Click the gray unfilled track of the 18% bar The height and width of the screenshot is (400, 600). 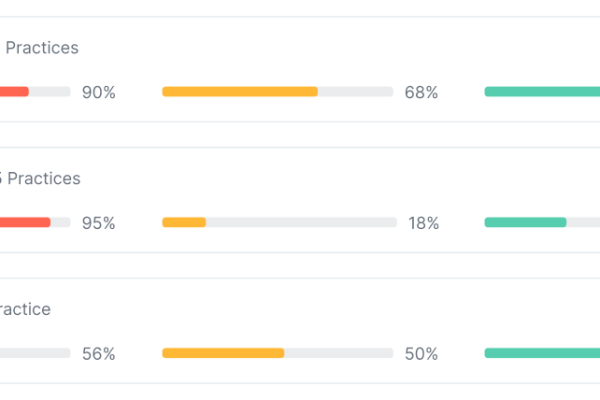click(302, 222)
